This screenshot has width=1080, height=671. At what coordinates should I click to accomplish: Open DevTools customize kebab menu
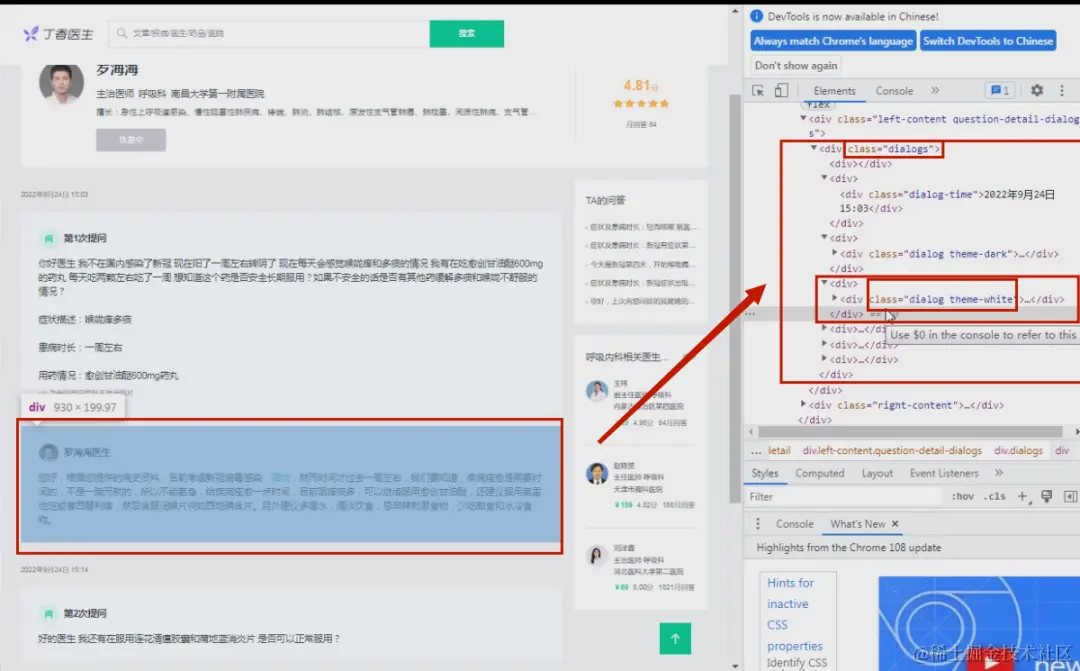[x=1061, y=90]
